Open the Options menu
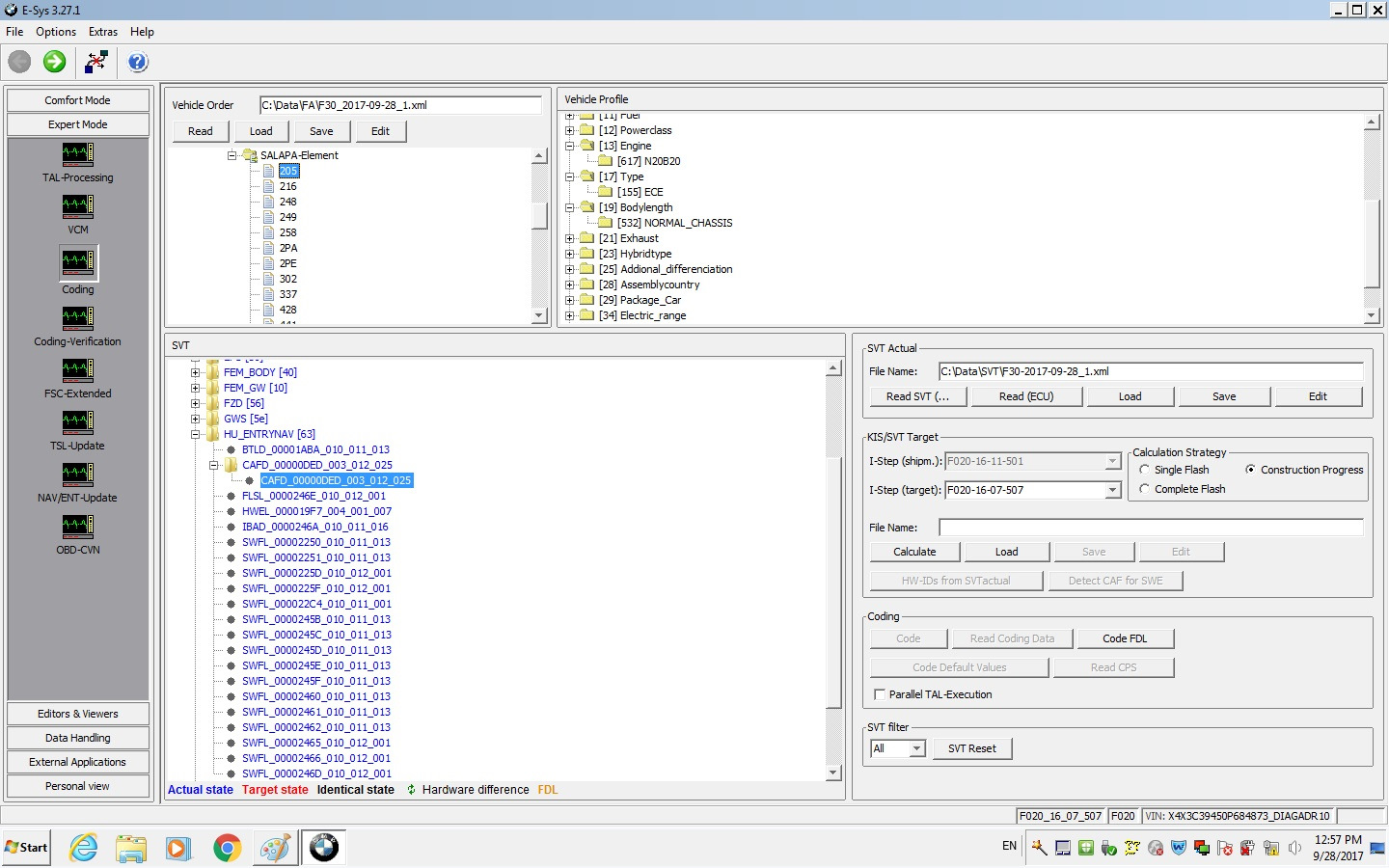The width and height of the screenshot is (1389, 868). pos(56,32)
